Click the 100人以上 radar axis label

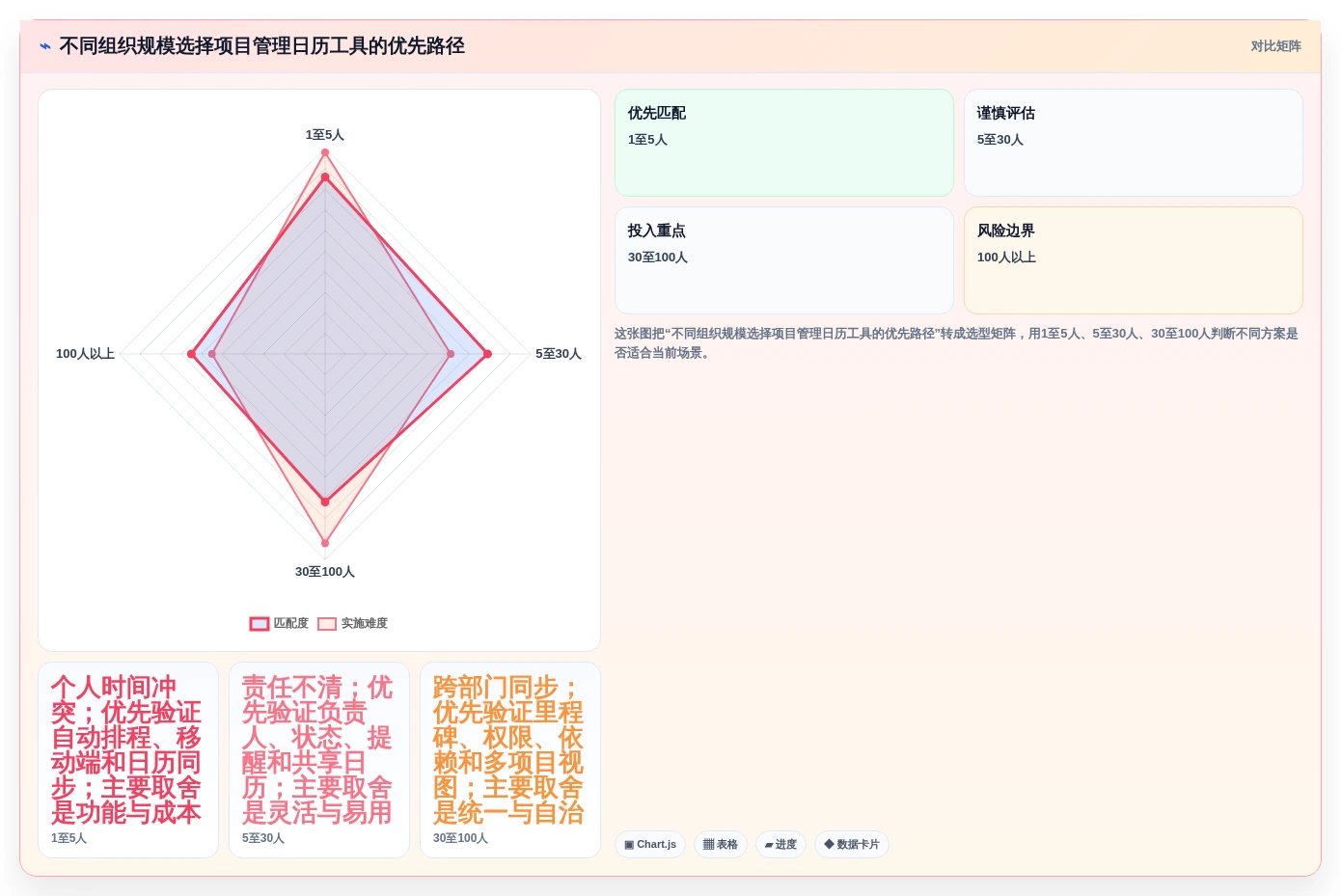(85, 354)
